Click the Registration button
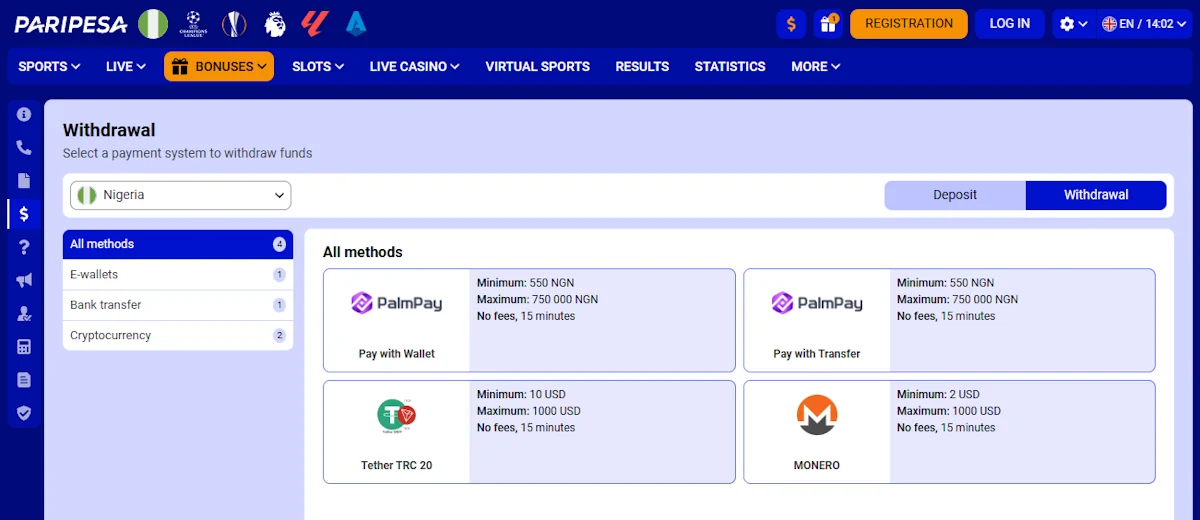1200x520 pixels. coord(909,24)
